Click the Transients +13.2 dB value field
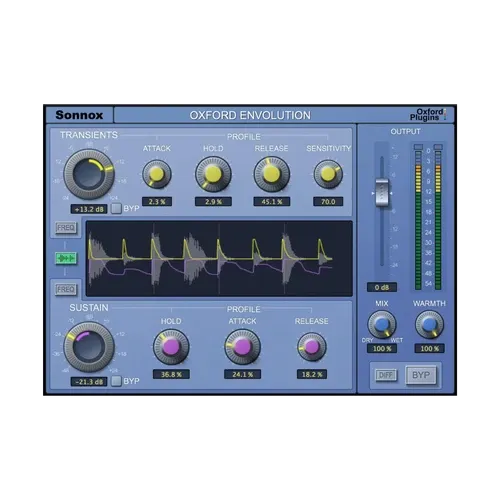This screenshot has width=500, height=500. click(89, 209)
